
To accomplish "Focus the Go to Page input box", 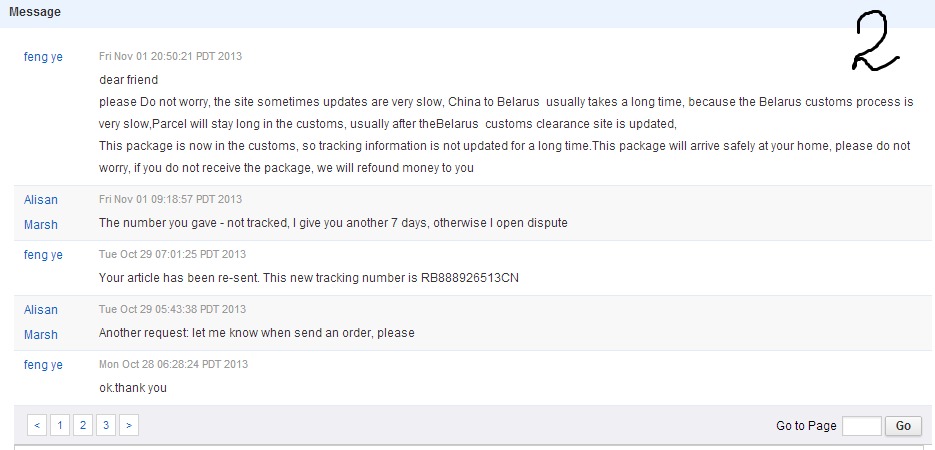I will coord(861,426).
